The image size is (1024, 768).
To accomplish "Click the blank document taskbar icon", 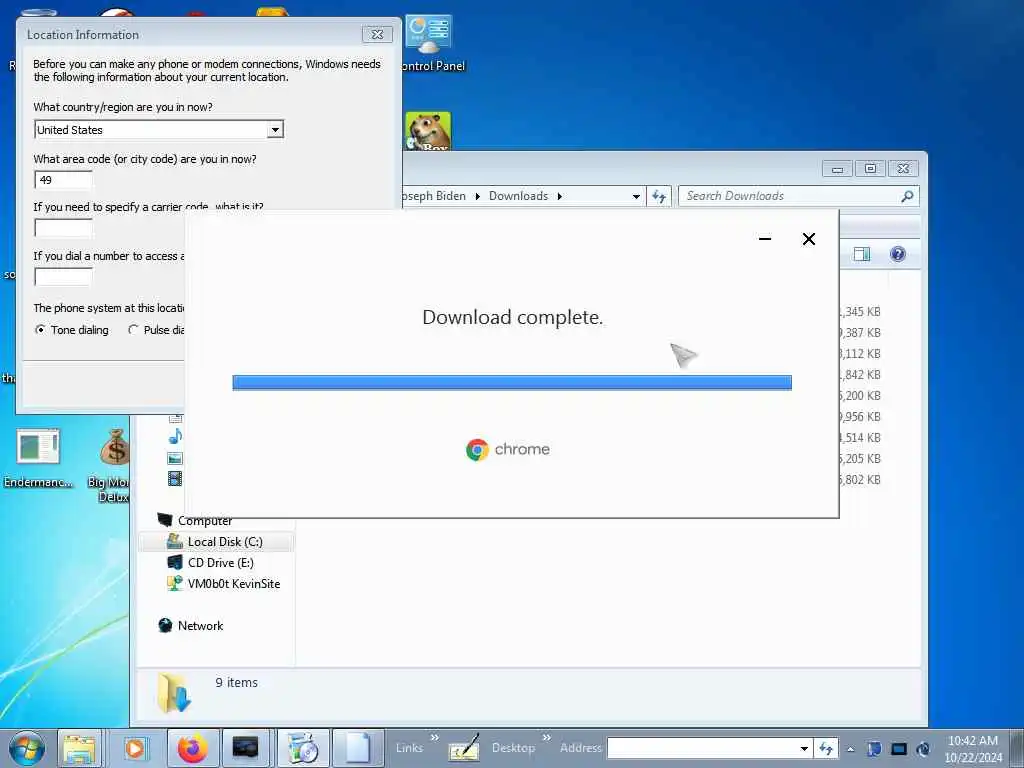I will pyautogui.click(x=358, y=748).
